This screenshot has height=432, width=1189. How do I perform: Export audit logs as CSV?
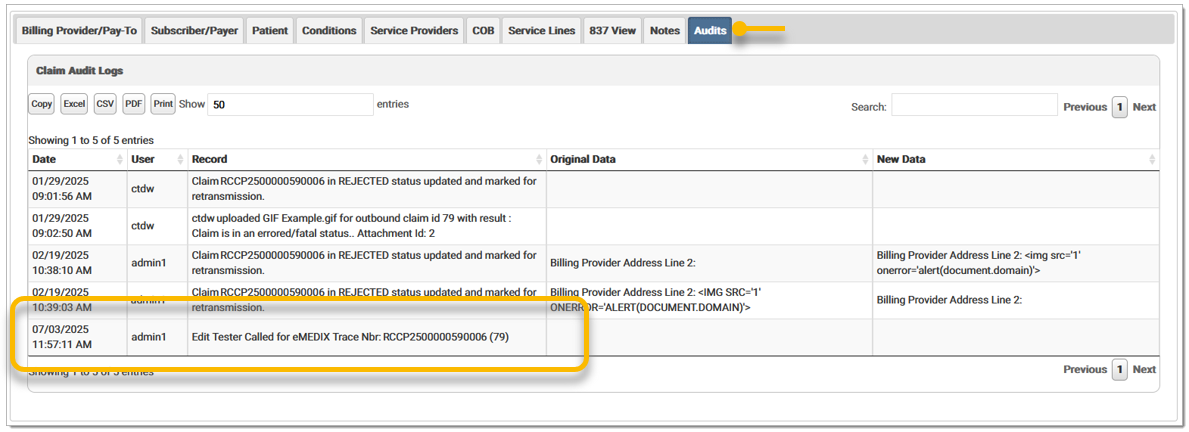click(x=105, y=104)
